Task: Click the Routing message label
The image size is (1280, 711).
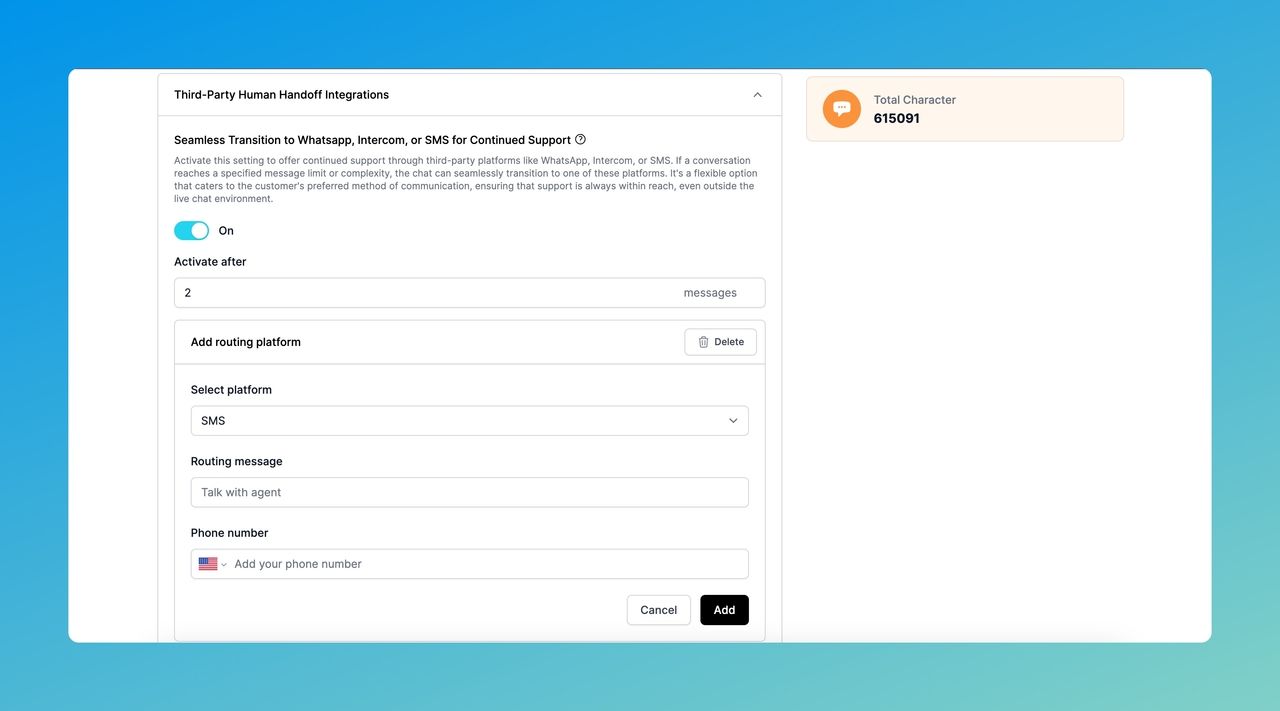Action: pyautogui.click(x=237, y=462)
